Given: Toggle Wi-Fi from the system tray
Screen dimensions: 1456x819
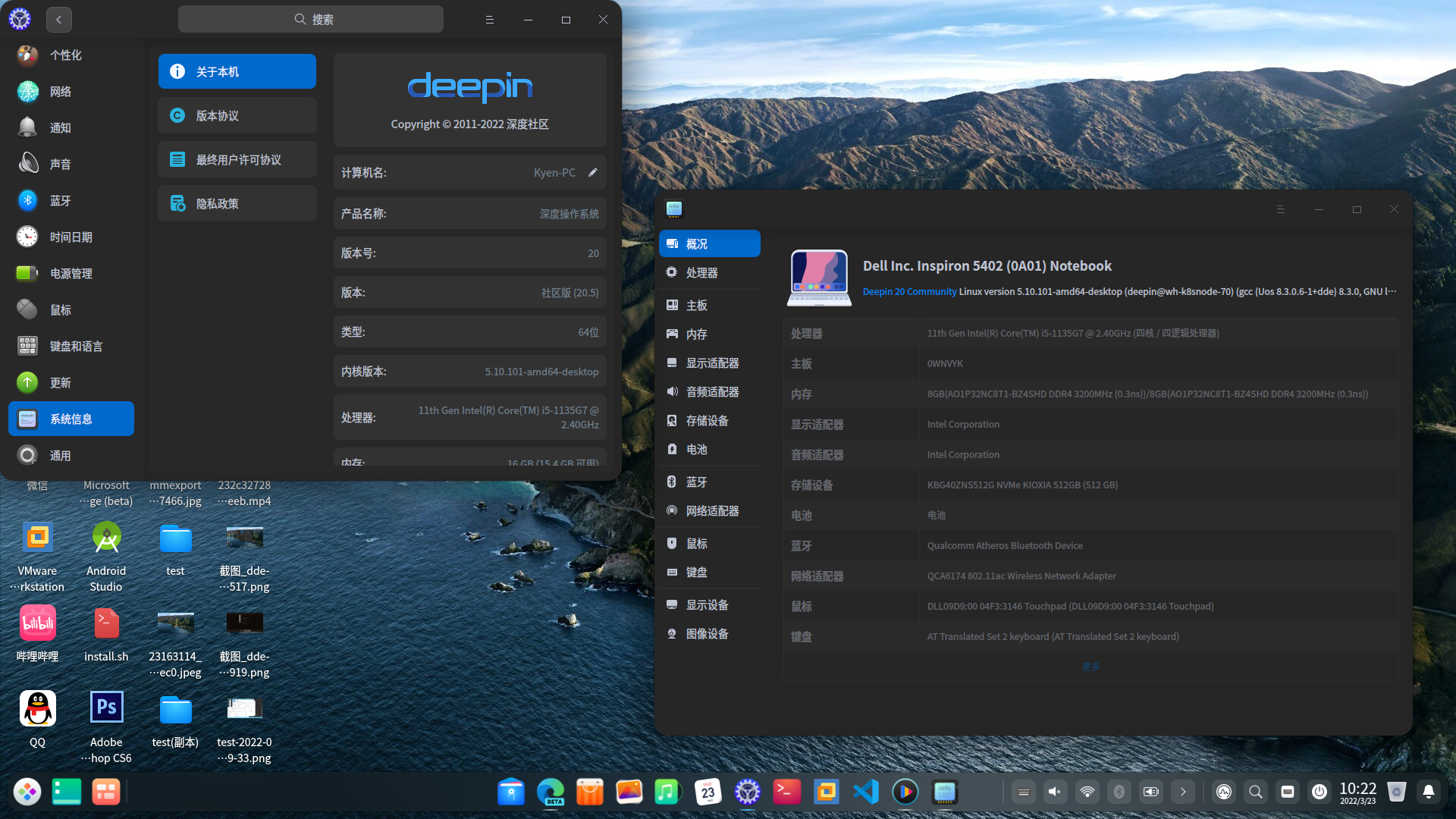Looking at the screenshot, I should pos(1087,791).
